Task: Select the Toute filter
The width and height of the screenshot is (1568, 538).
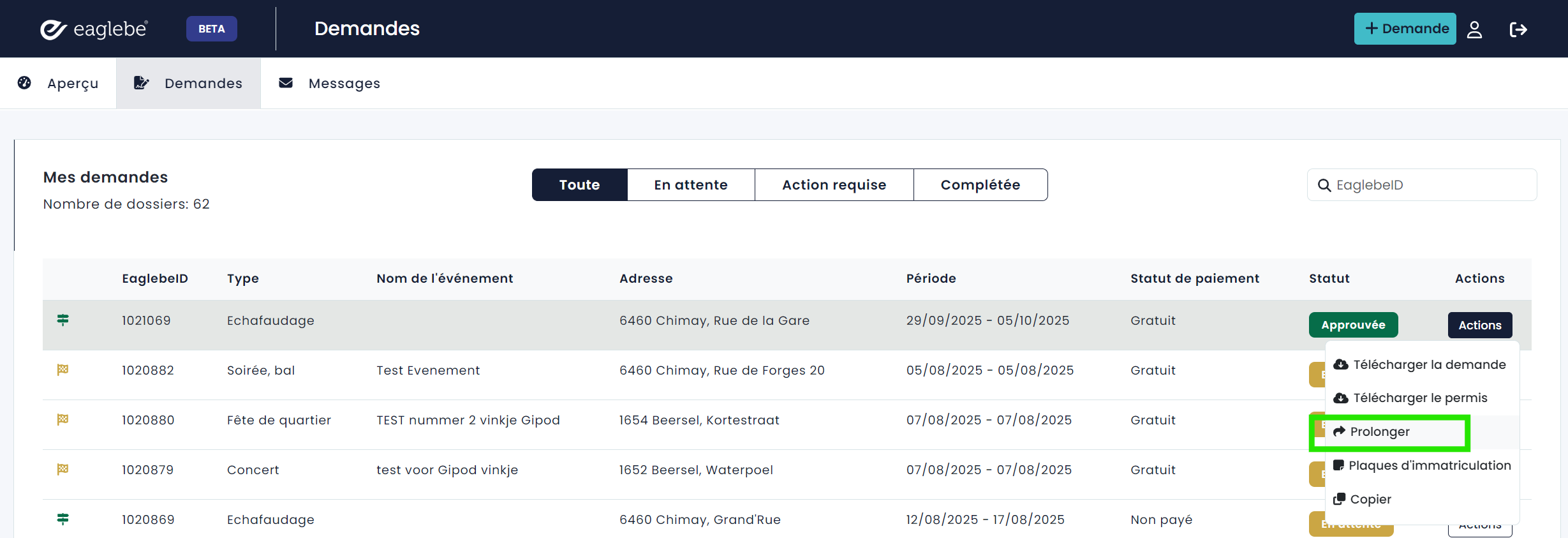Action: (580, 185)
